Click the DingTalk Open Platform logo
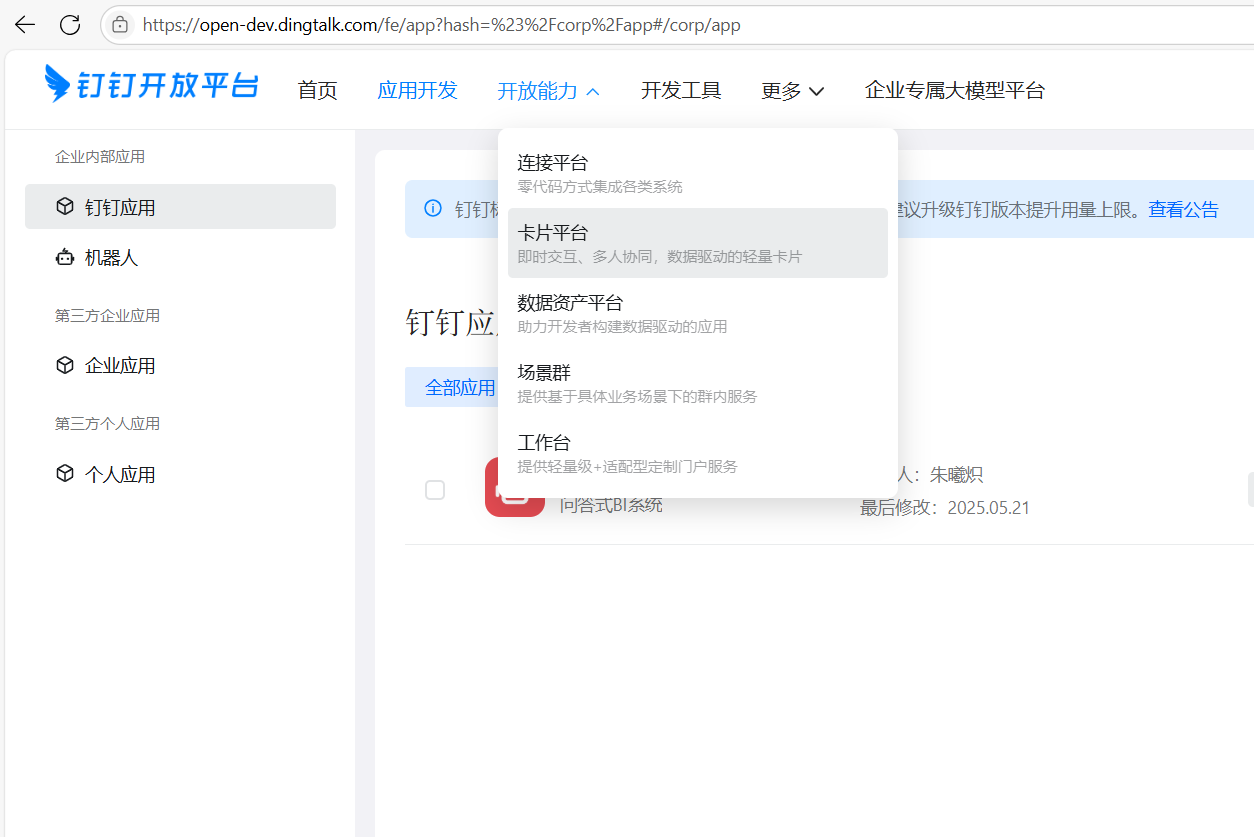1254x837 pixels. pos(151,85)
